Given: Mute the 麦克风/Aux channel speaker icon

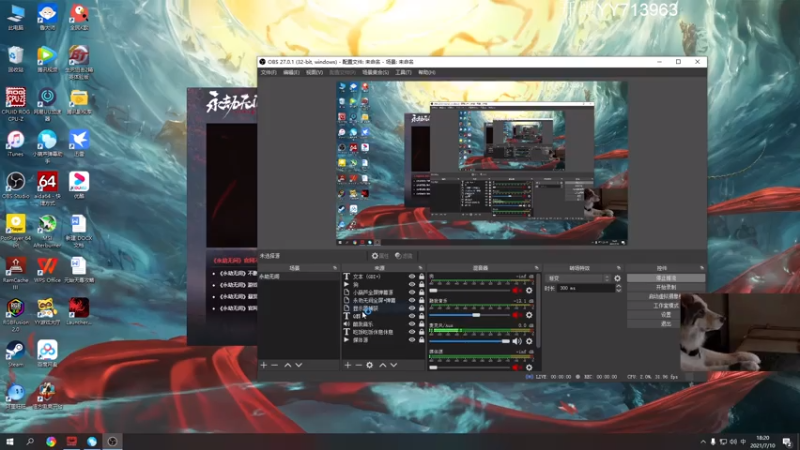Looking at the screenshot, I should 517,341.
